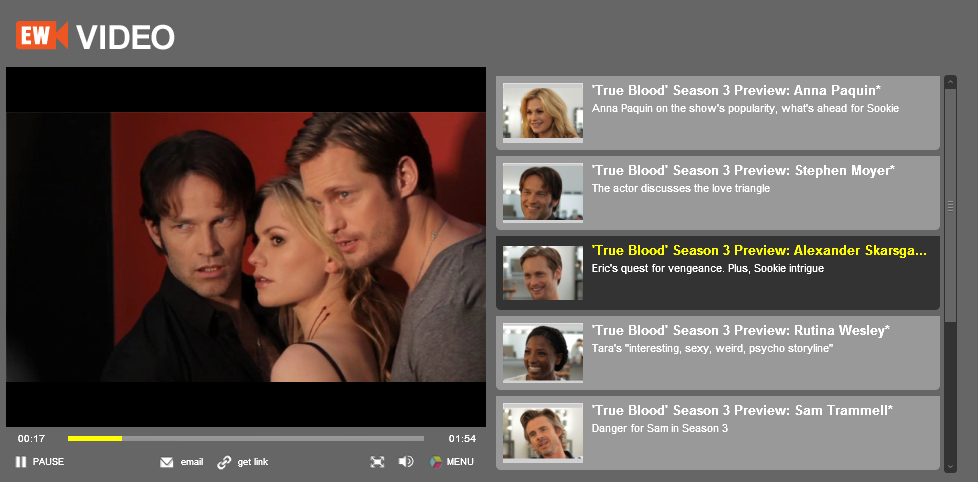Click 'Danger for Sam in Season 3'
The height and width of the screenshot is (482, 978).
pos(659,428)
